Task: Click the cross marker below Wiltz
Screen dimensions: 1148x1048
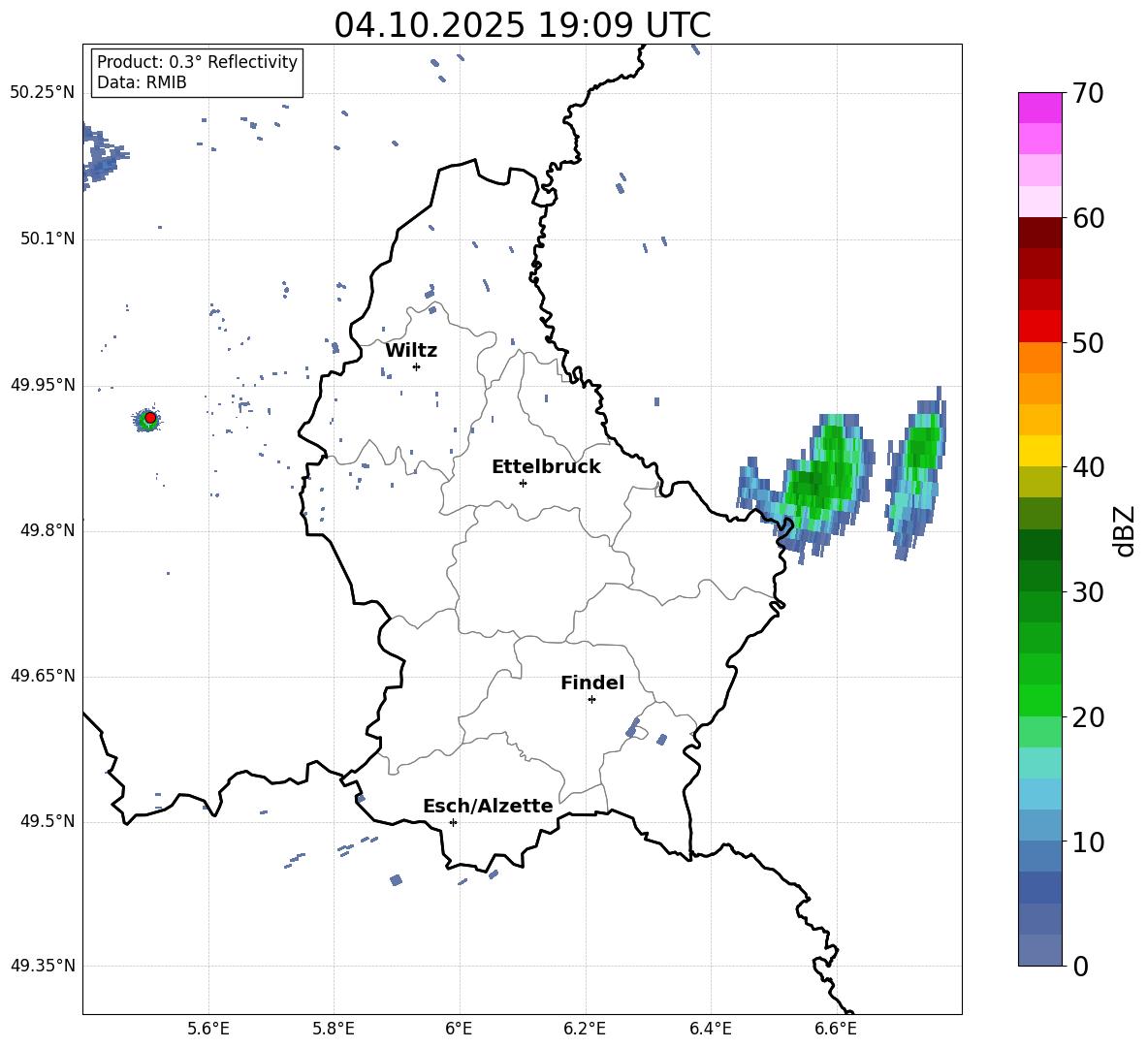Action: 416,366
